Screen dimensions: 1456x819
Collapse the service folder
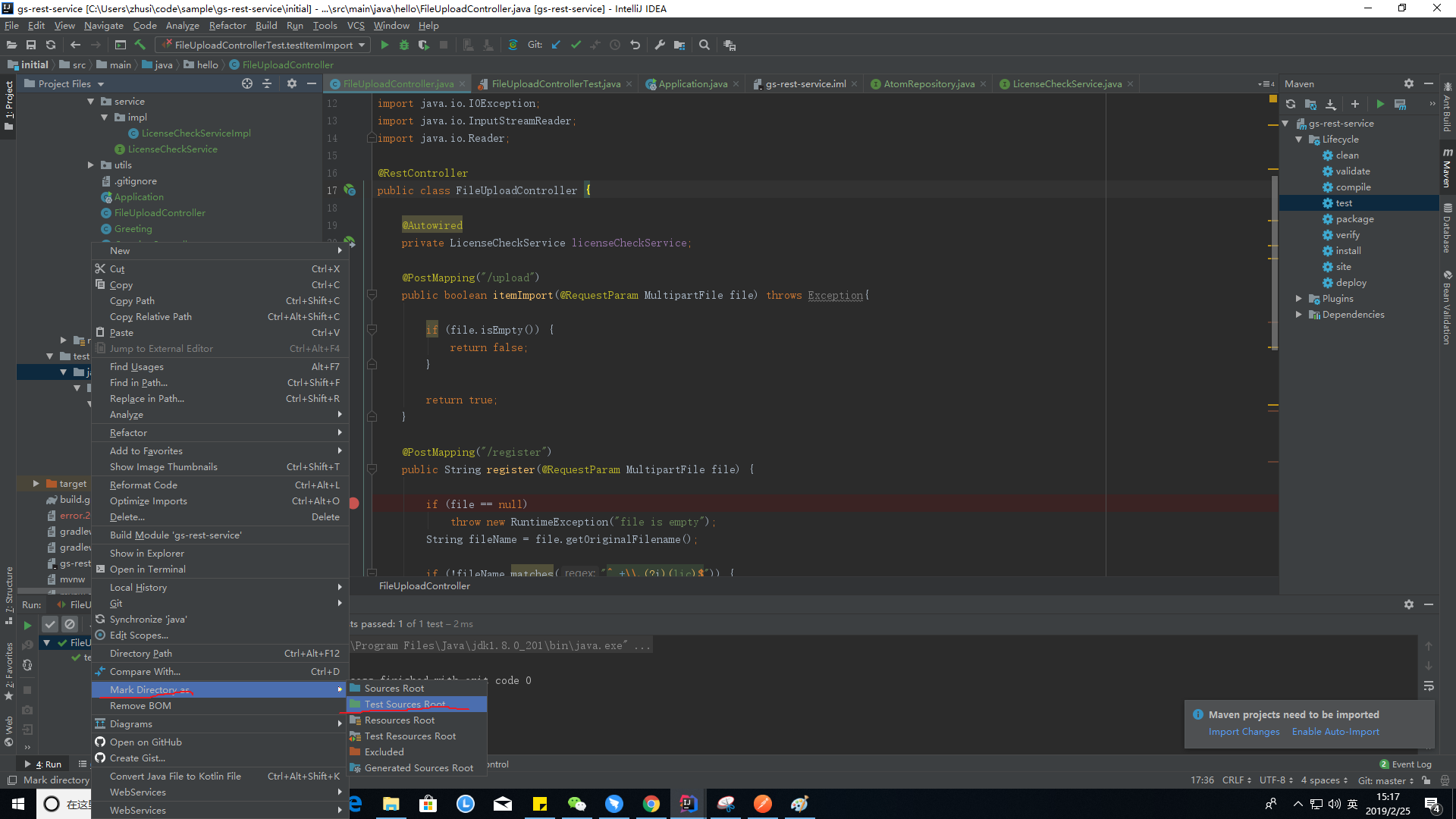tap(90, 102)
